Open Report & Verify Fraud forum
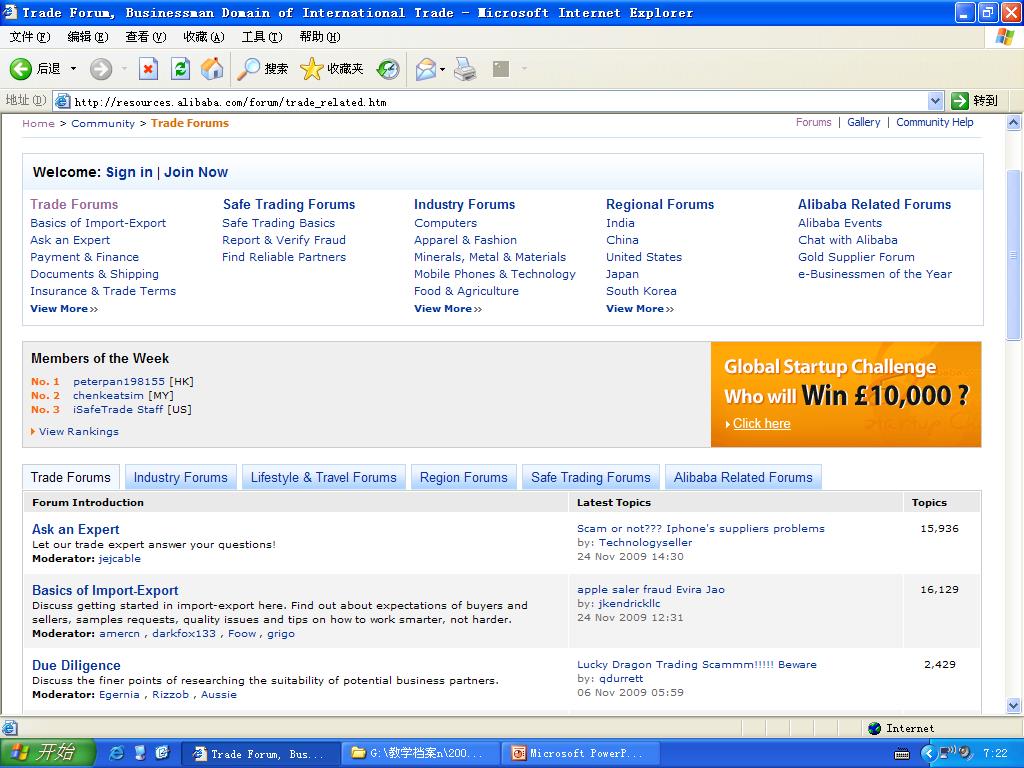The height and width of the screenshot is (768, 1024). click(284, 240)
